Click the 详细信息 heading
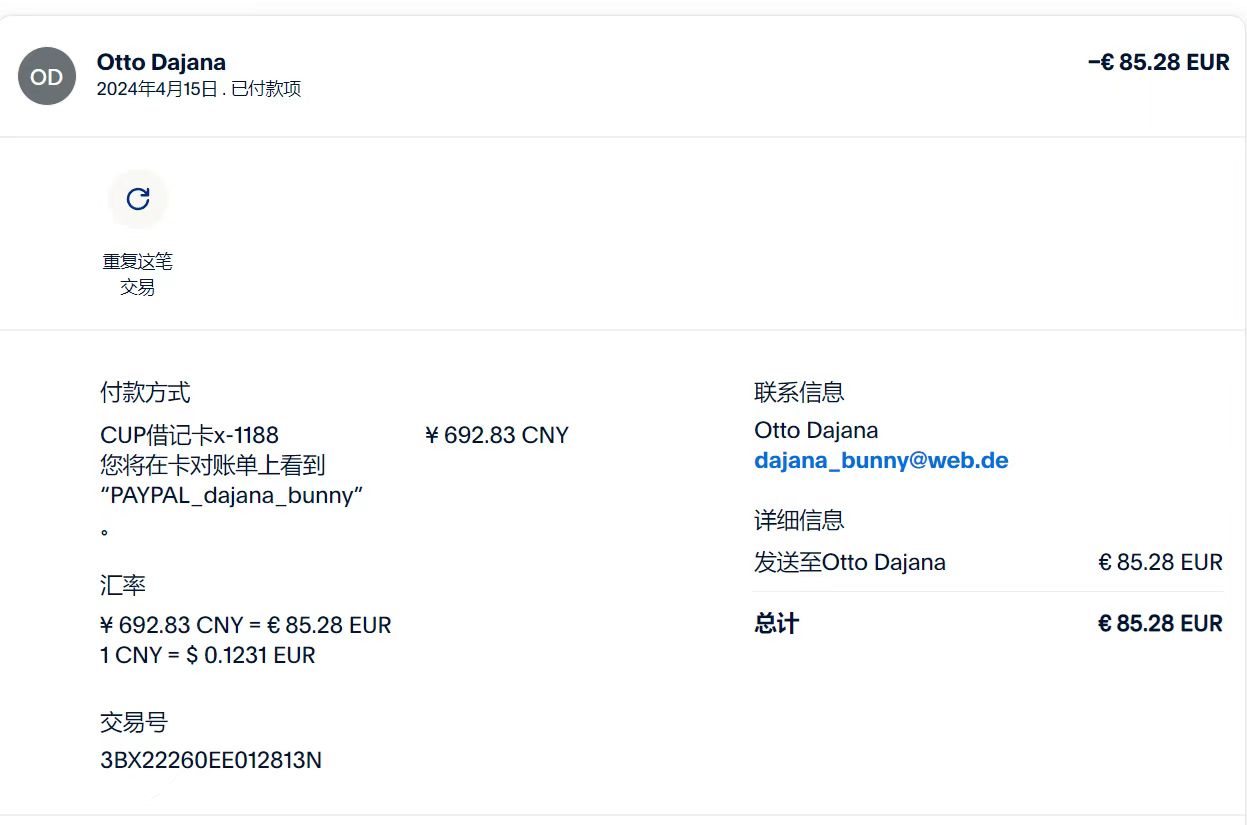This screenshot has width=1247, height=825. point(799,520)
